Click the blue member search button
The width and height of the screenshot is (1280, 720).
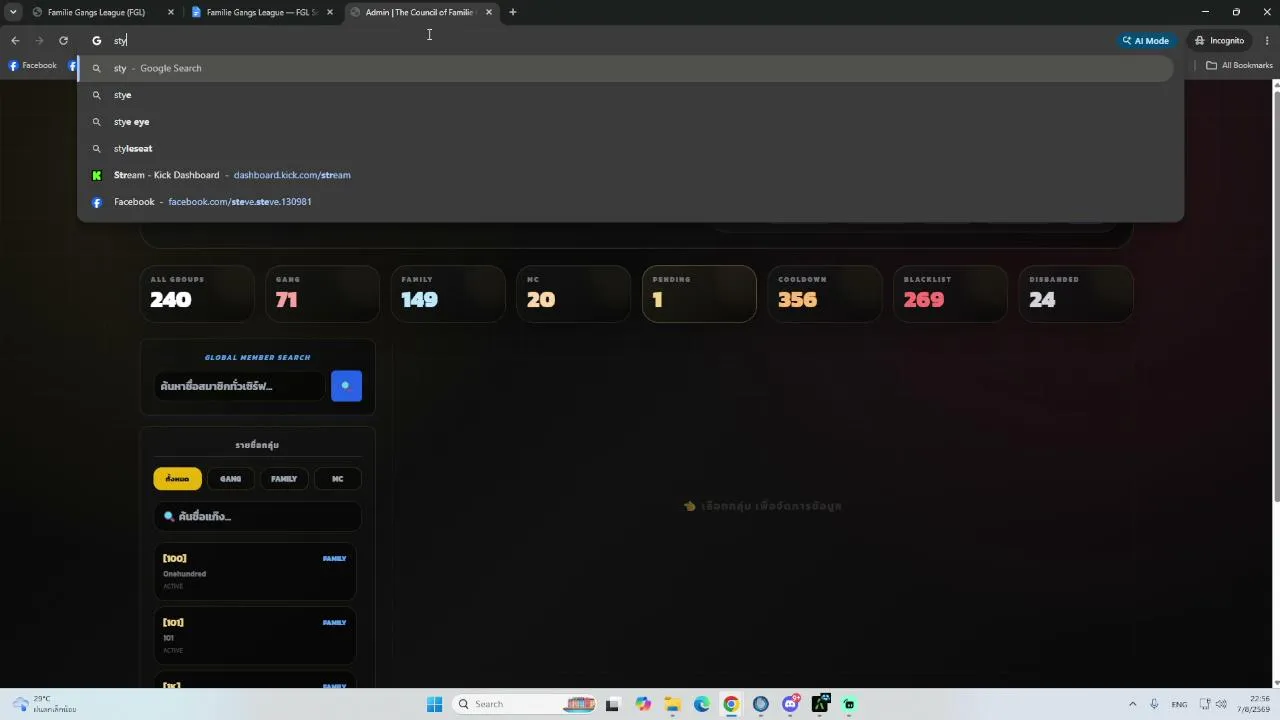tap(346, 386)
